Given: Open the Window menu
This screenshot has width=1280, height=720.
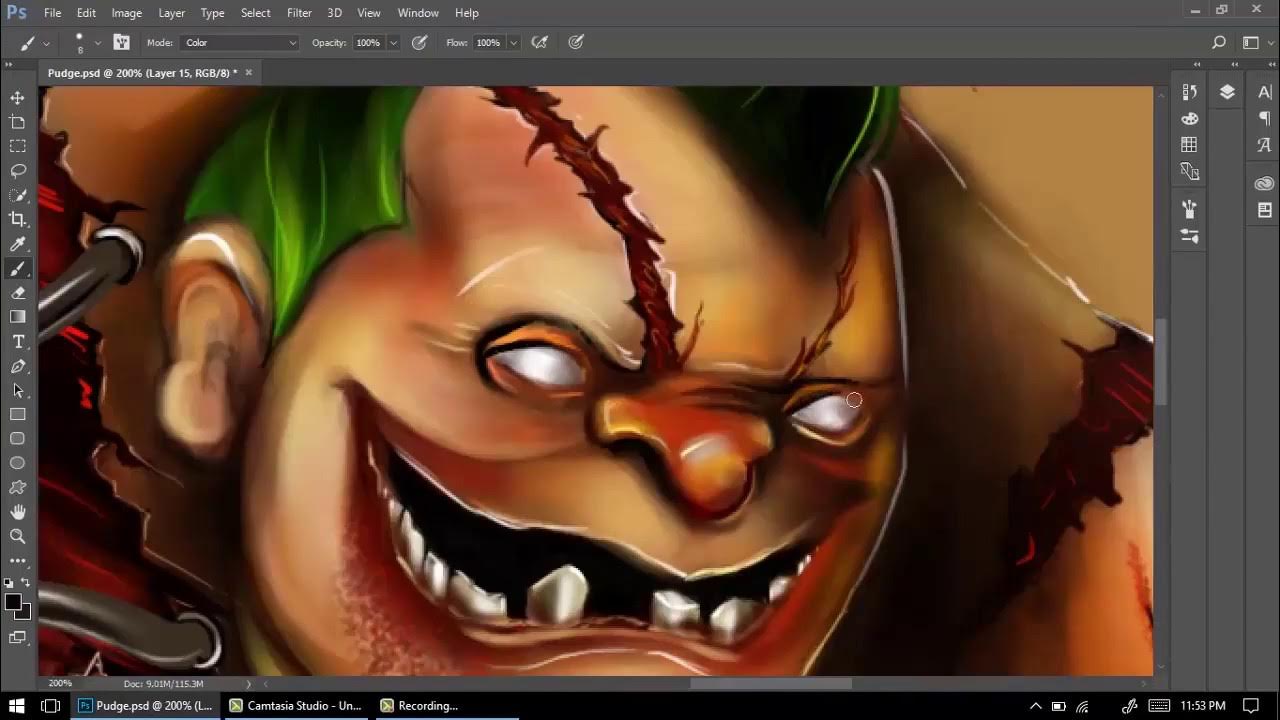Looking at the screenshot, I should click(x=418, y=13).
